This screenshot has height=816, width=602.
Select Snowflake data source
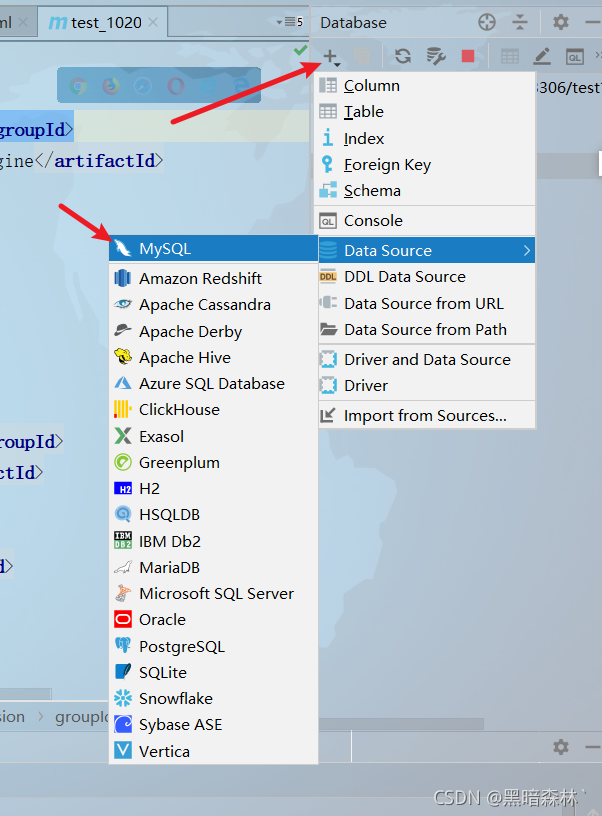tap(213, 698)
